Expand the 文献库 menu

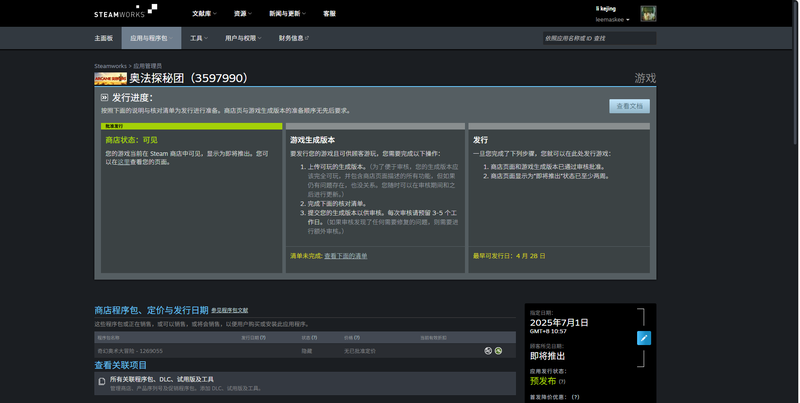click(204, 14)
